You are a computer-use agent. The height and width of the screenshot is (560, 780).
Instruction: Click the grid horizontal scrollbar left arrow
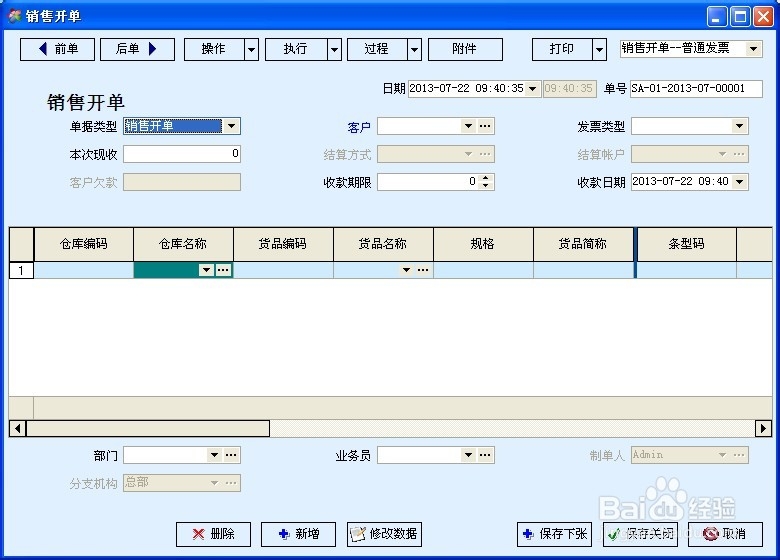click(x=17, y=428)
